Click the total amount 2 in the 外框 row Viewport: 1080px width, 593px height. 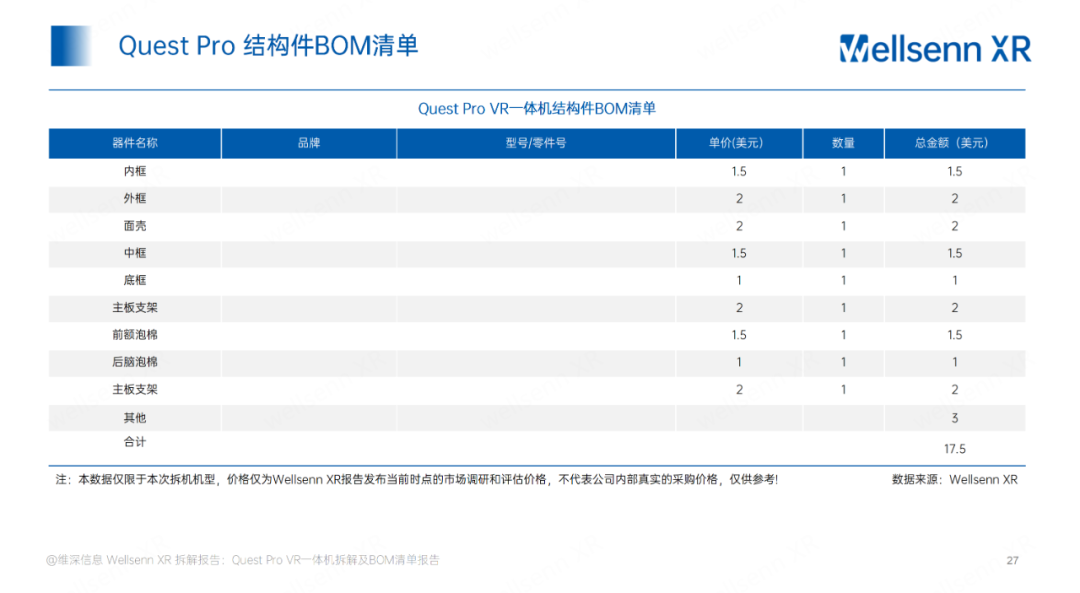(955, 198)
